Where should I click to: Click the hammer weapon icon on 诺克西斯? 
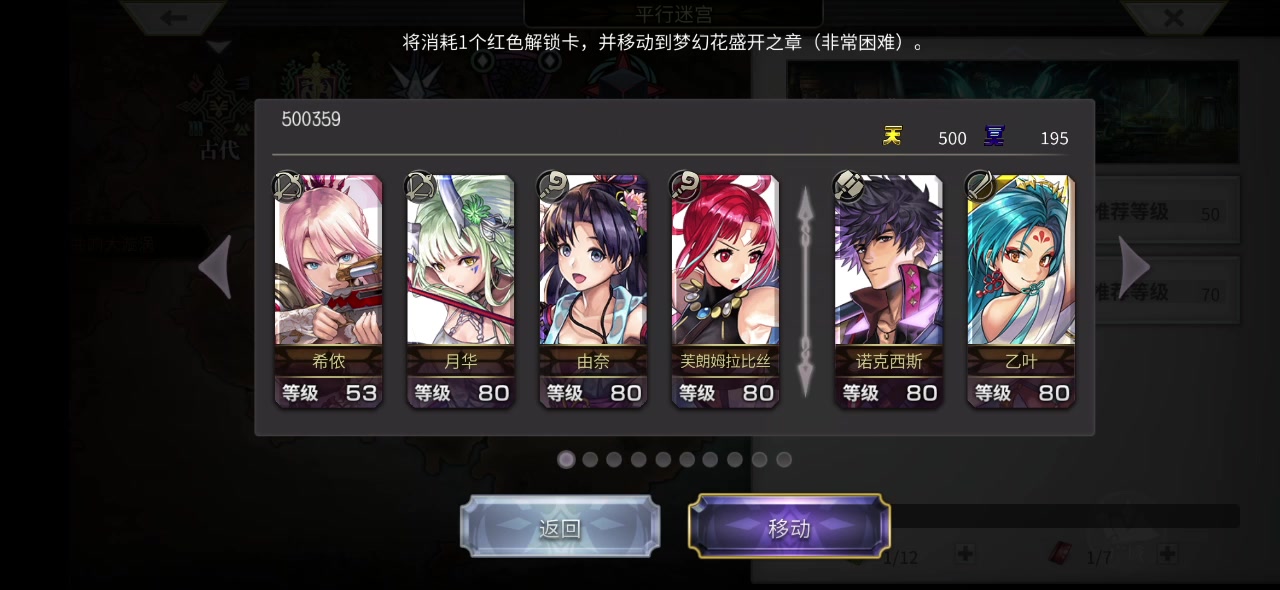pyautogui.click(x=848, y=186)
